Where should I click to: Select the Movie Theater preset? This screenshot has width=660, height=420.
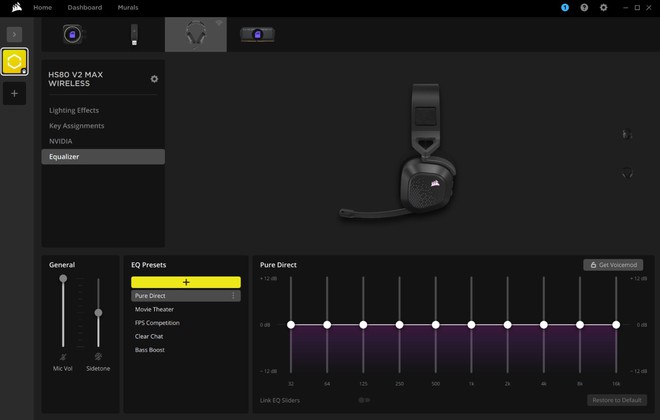coord(154,309)
